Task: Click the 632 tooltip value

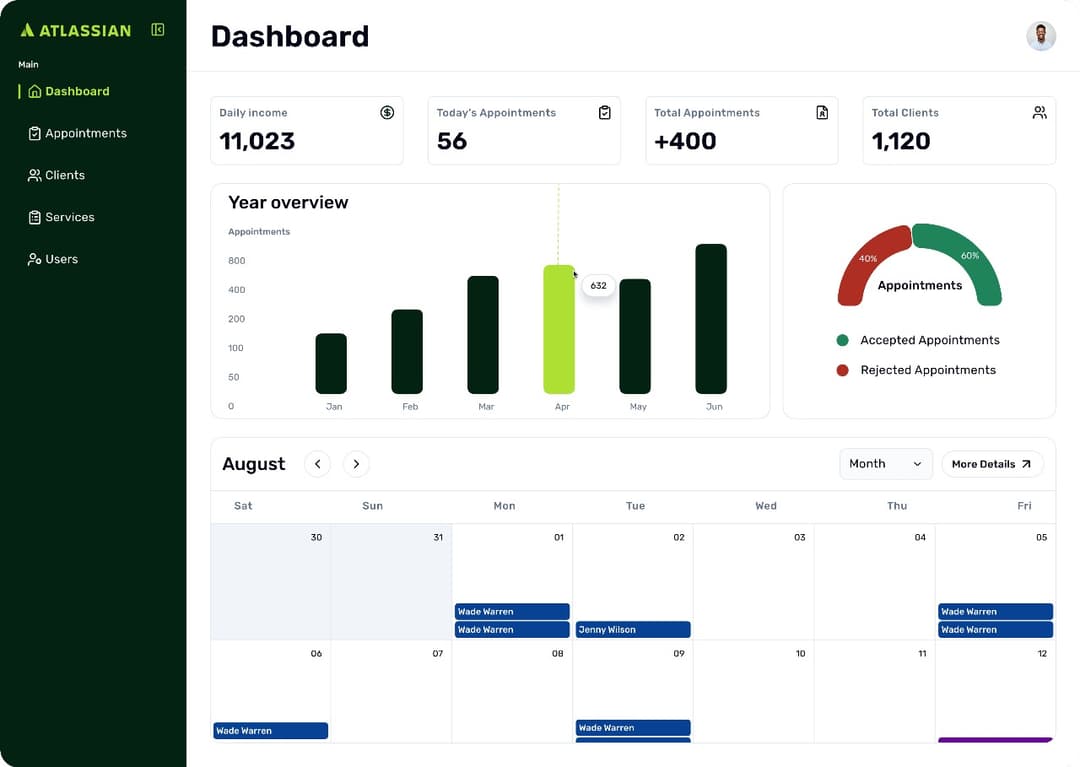Action: tap(599, 285)
